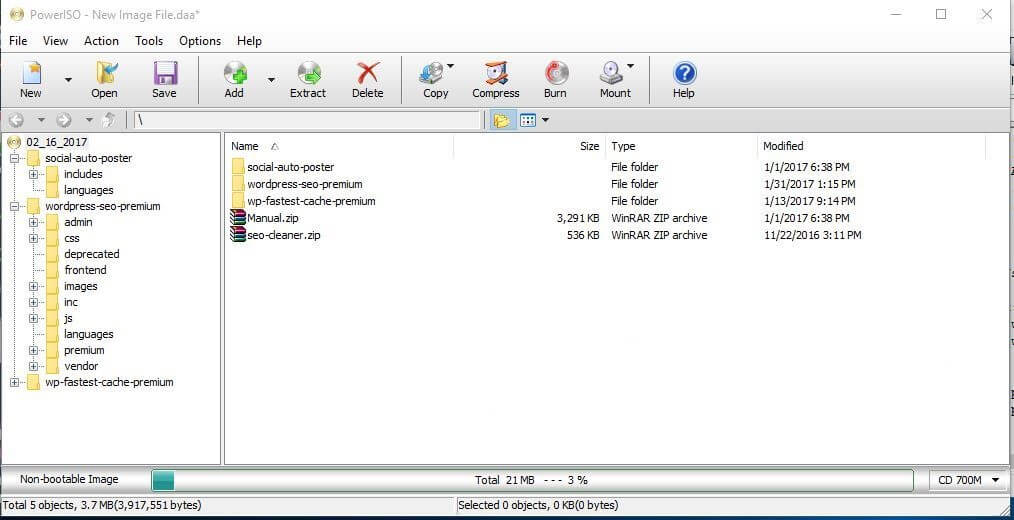Click the Mount drive toolbar icon
This screenshot has width=1014, height=520.
coord(611,73)
